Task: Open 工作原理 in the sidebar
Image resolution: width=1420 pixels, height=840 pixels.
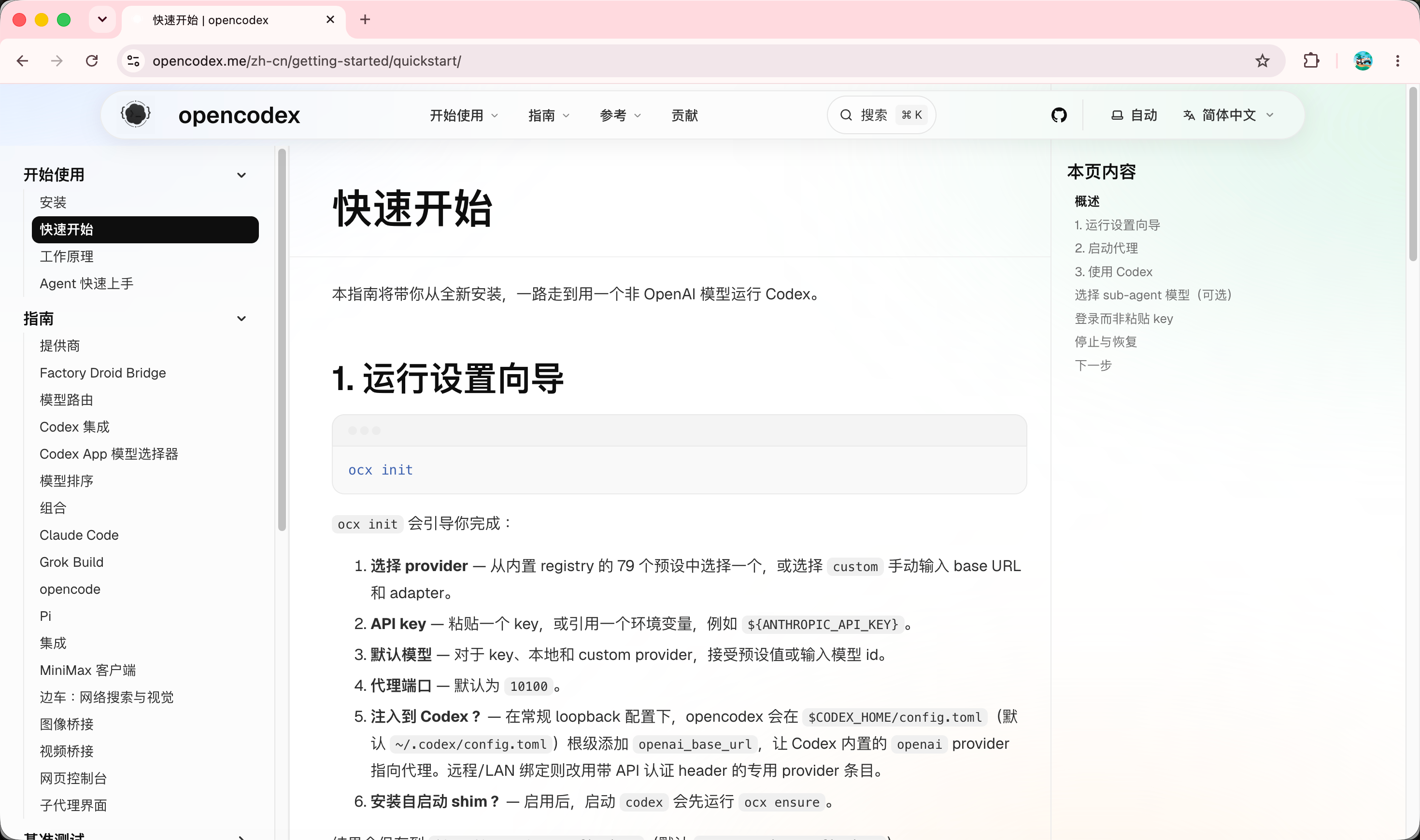Action: click(x=66, y=256)
